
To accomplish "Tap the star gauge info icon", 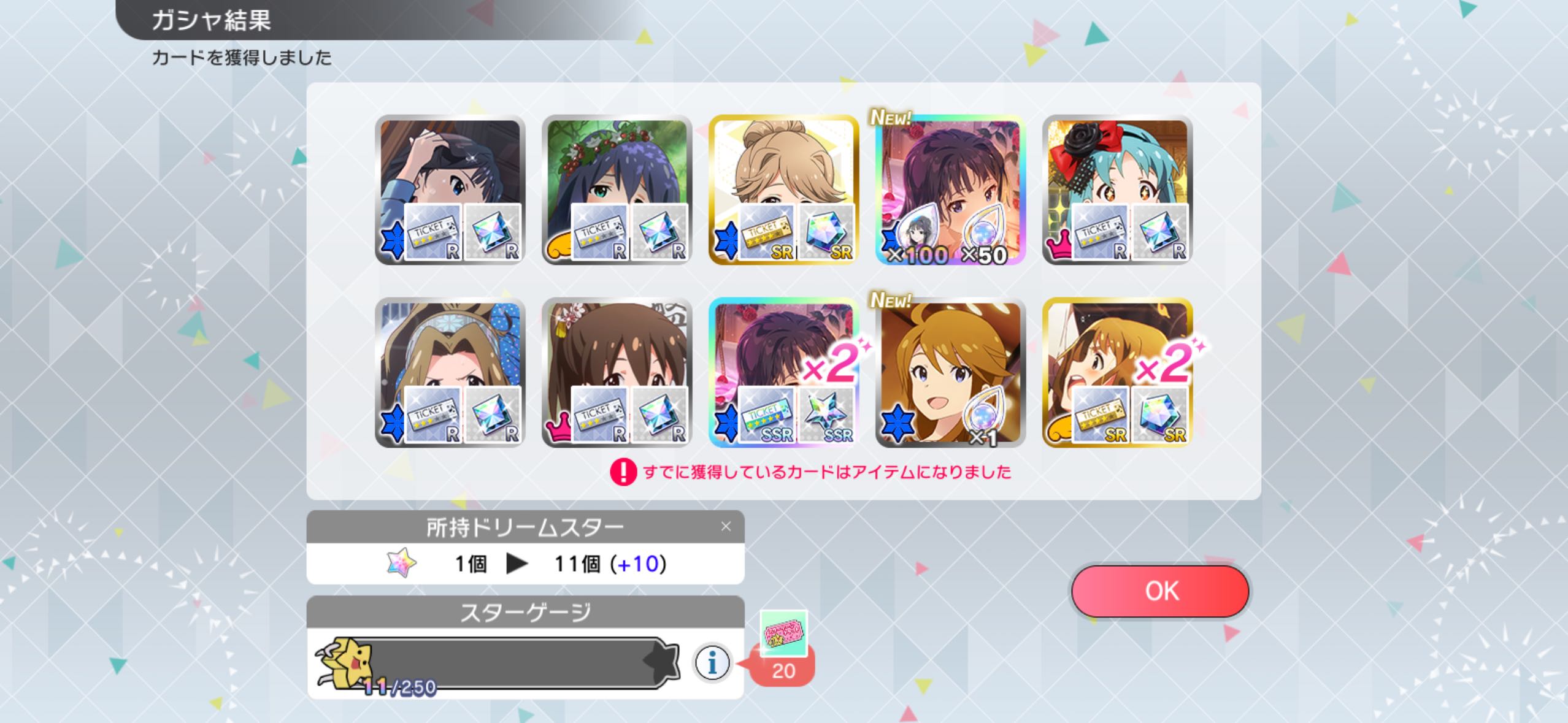I will [712, 662].
